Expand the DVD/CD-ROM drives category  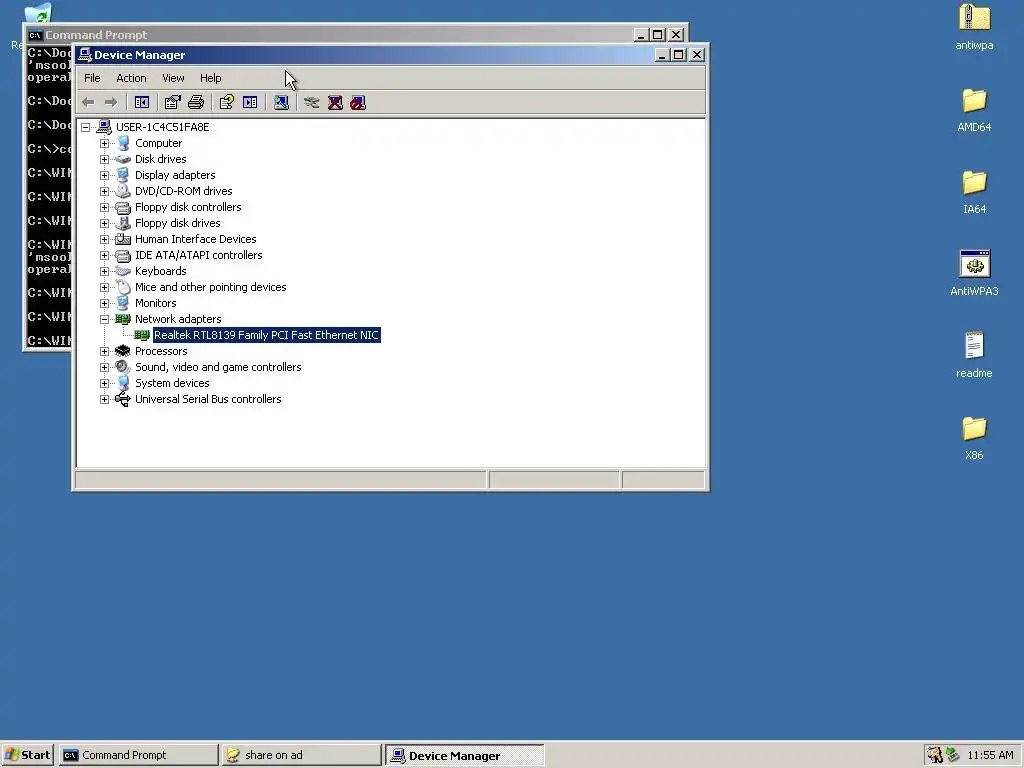[x=104, y=191]
